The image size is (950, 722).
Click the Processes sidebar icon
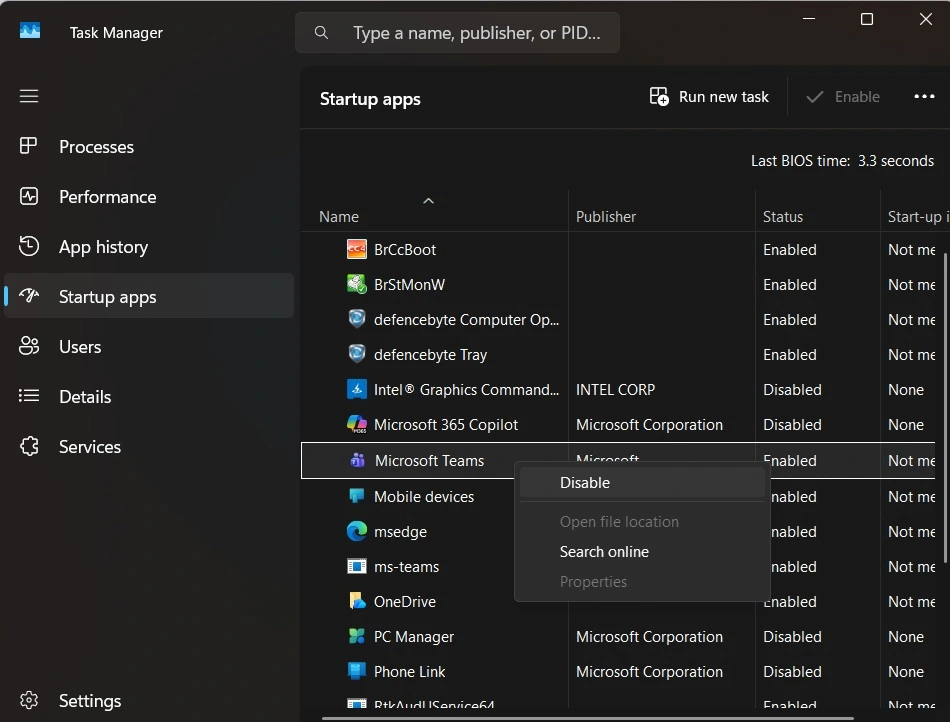click(28, 146)
